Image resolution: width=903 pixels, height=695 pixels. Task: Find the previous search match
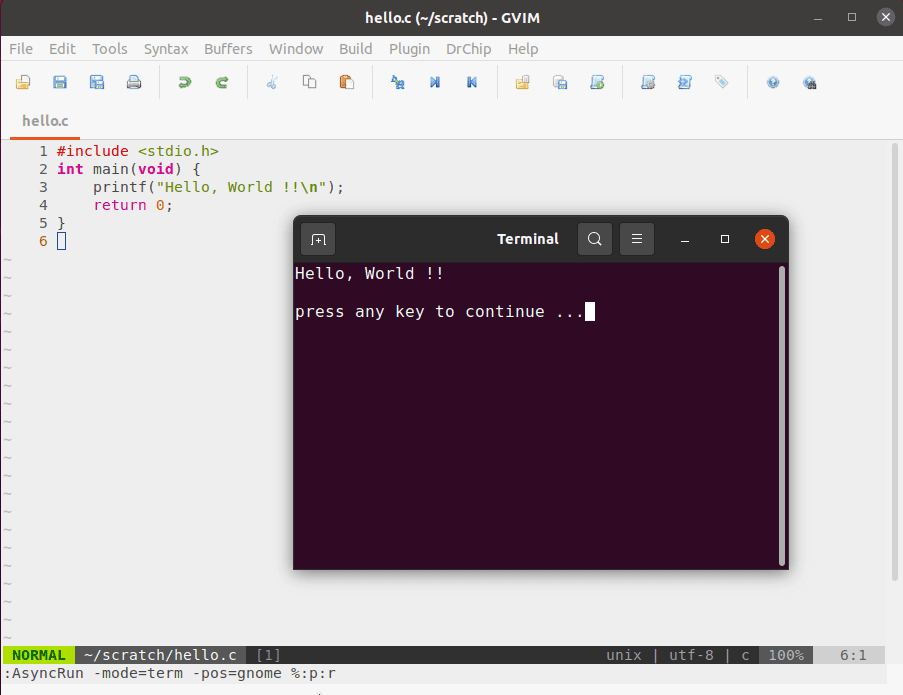click(x=471, y=82)
